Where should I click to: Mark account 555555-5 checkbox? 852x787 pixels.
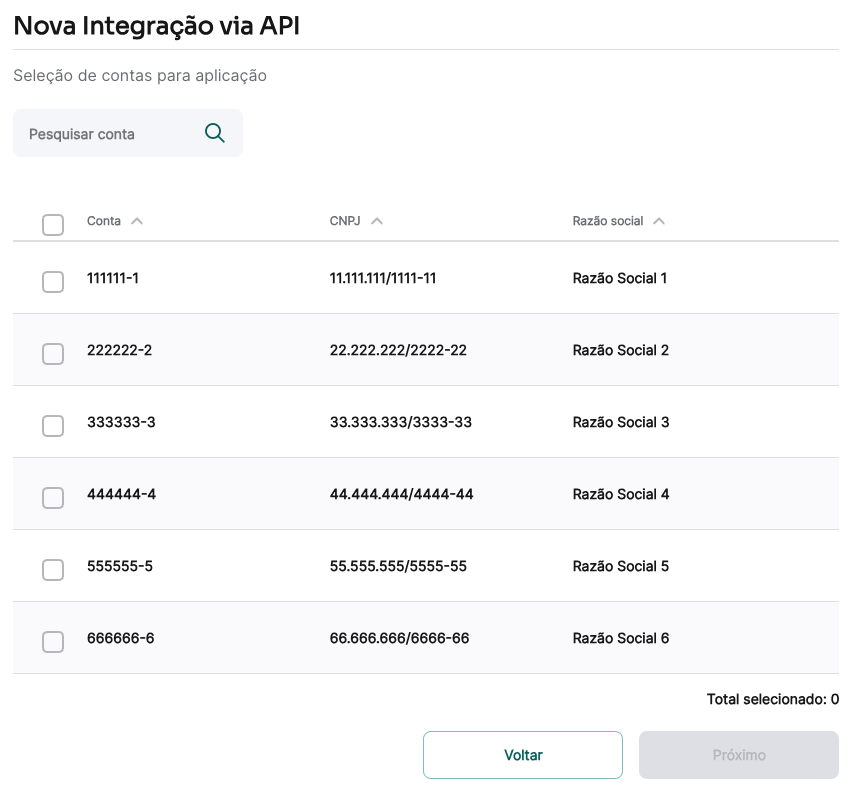[x=53, y=570]
